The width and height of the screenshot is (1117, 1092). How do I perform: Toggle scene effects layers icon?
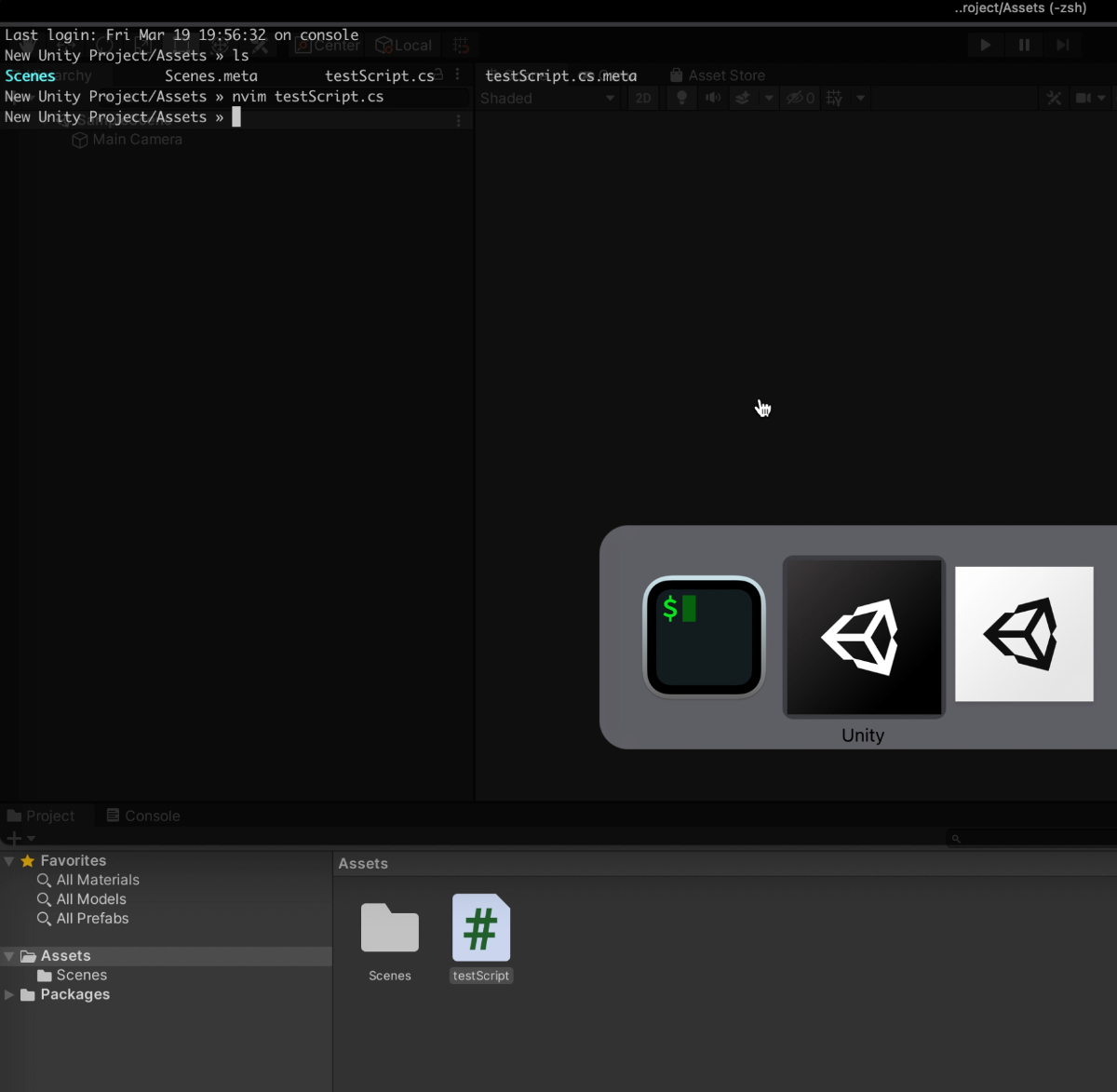(x=743, y=98)
